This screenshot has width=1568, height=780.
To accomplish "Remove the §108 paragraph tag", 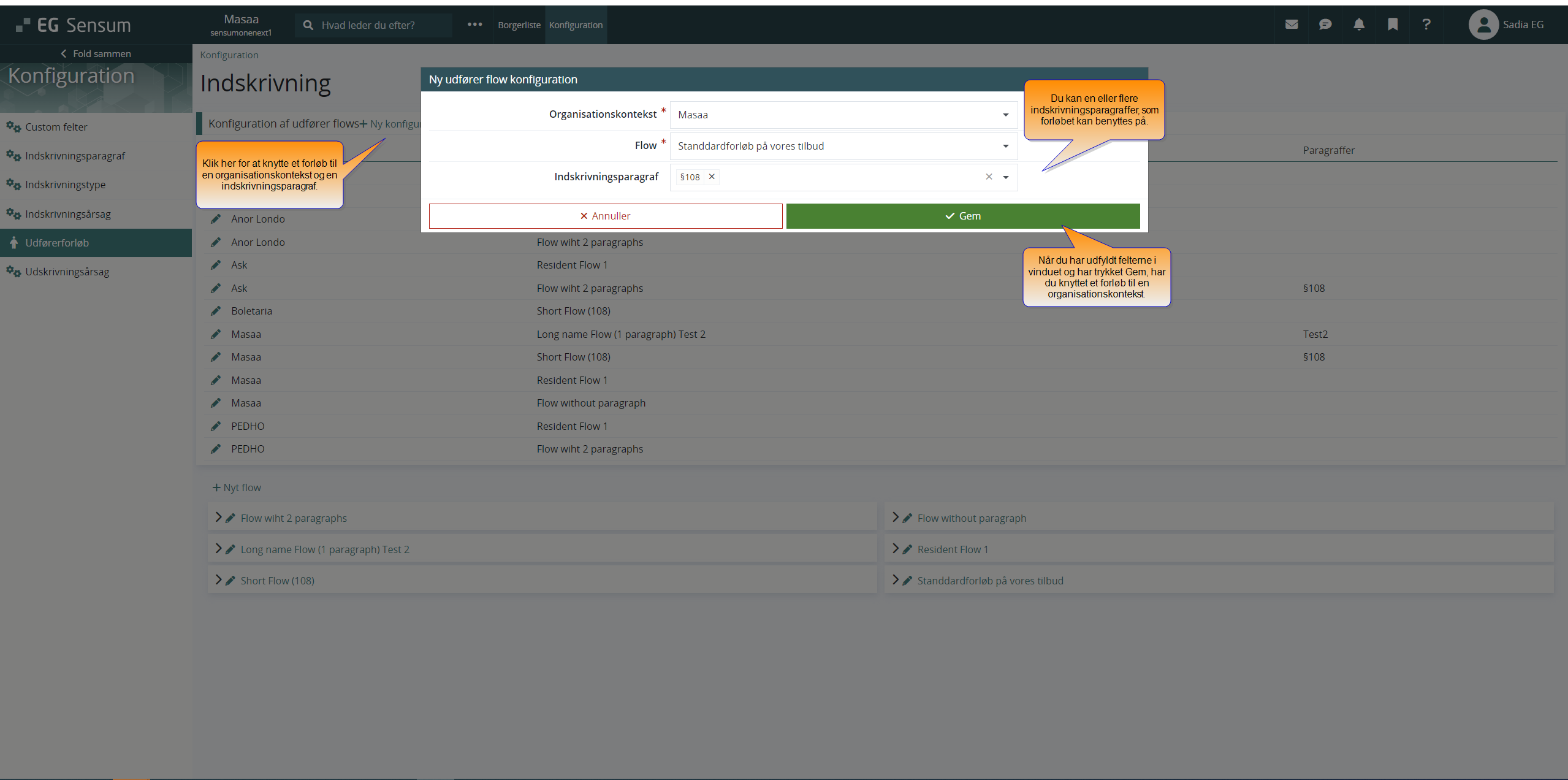I will tap(712, 177).
